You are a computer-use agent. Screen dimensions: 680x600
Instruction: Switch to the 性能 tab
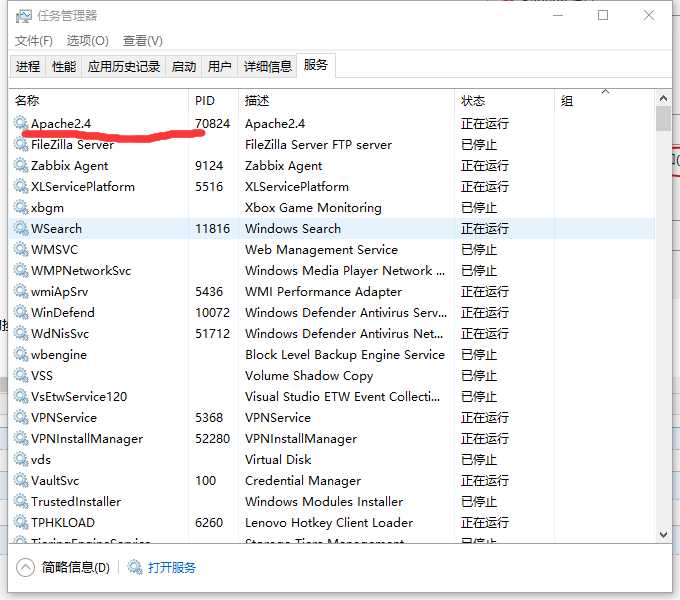click(64, 66)
